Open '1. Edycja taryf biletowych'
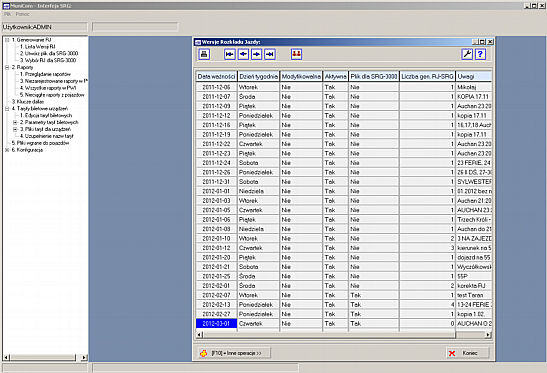This screenshot has width=547, height=373. click(x=46, y=115)
